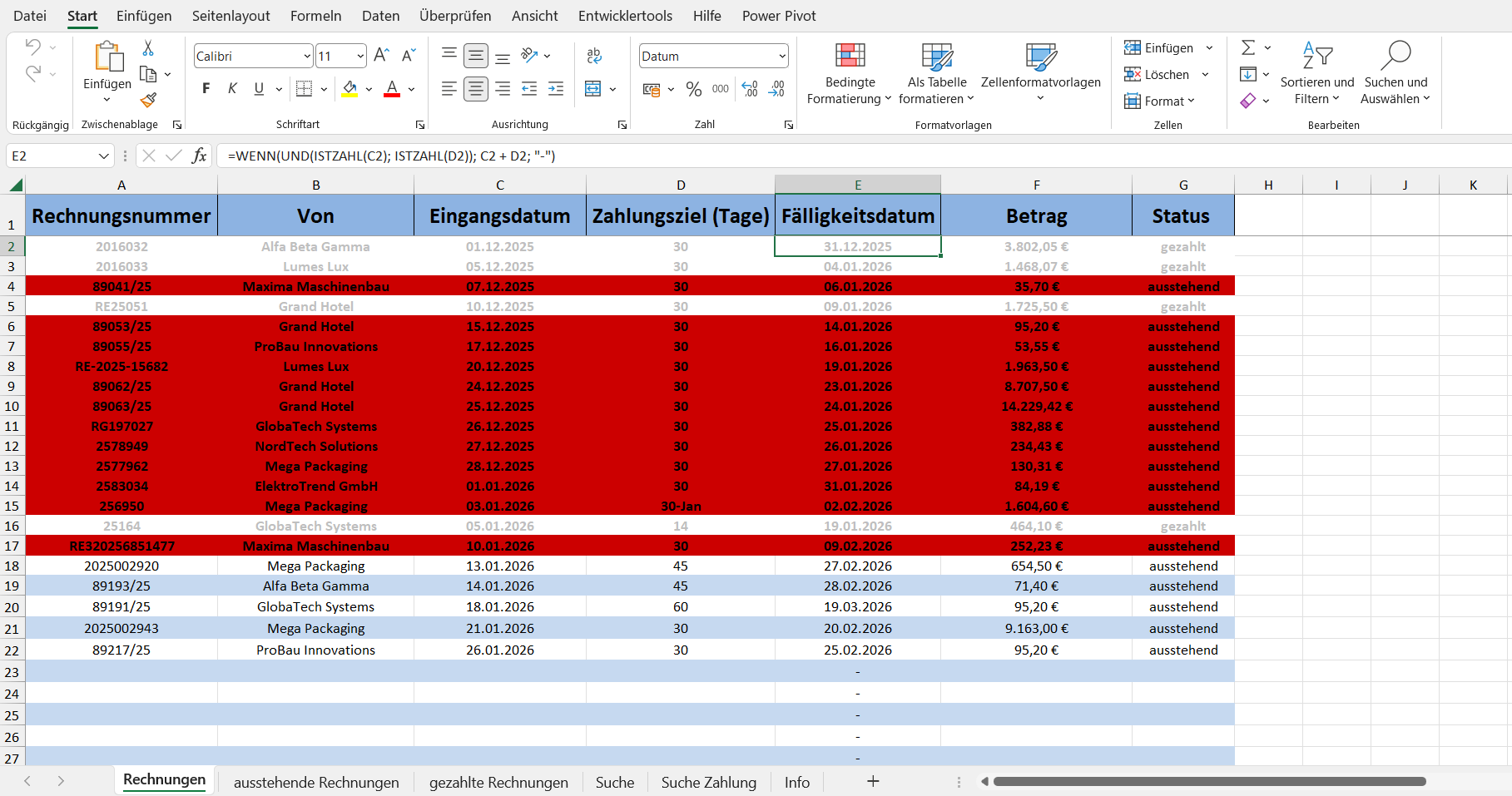Open the font name dropdown Calibri
This screenshot has height=796, width=1512.
click(307, 57)
